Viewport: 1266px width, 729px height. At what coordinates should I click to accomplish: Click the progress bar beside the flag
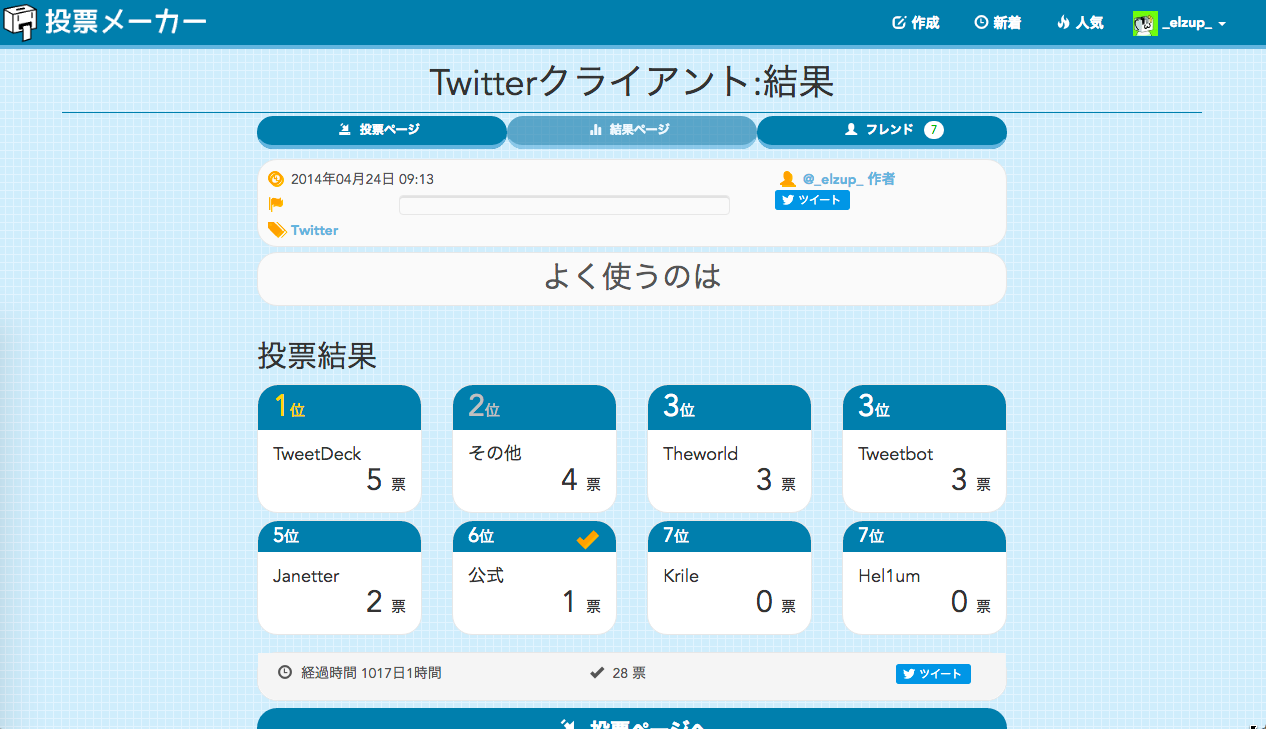tap(564, 205)
